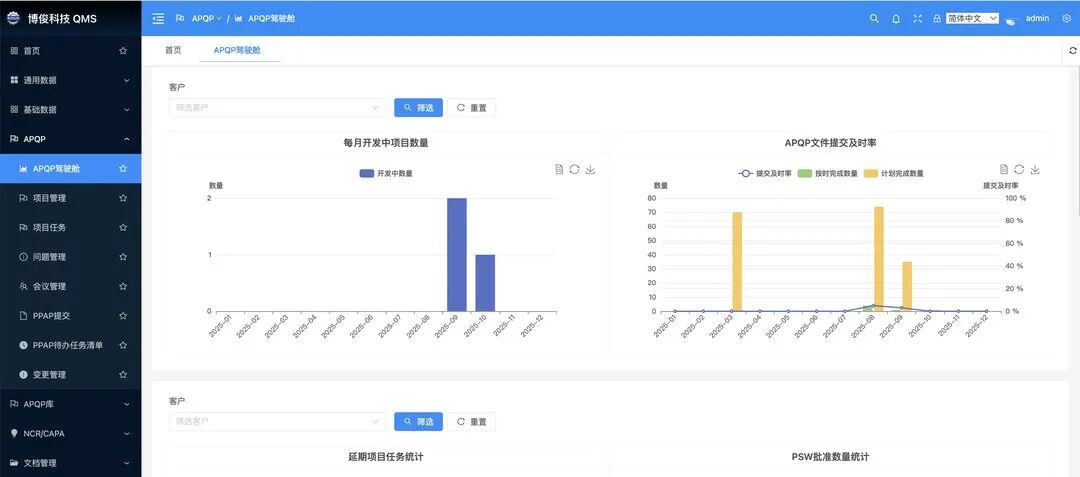Open the settings gear in header
The height and width of the screenshot is (477, 1080).
pyautogui.click(x=1067, y=19)
